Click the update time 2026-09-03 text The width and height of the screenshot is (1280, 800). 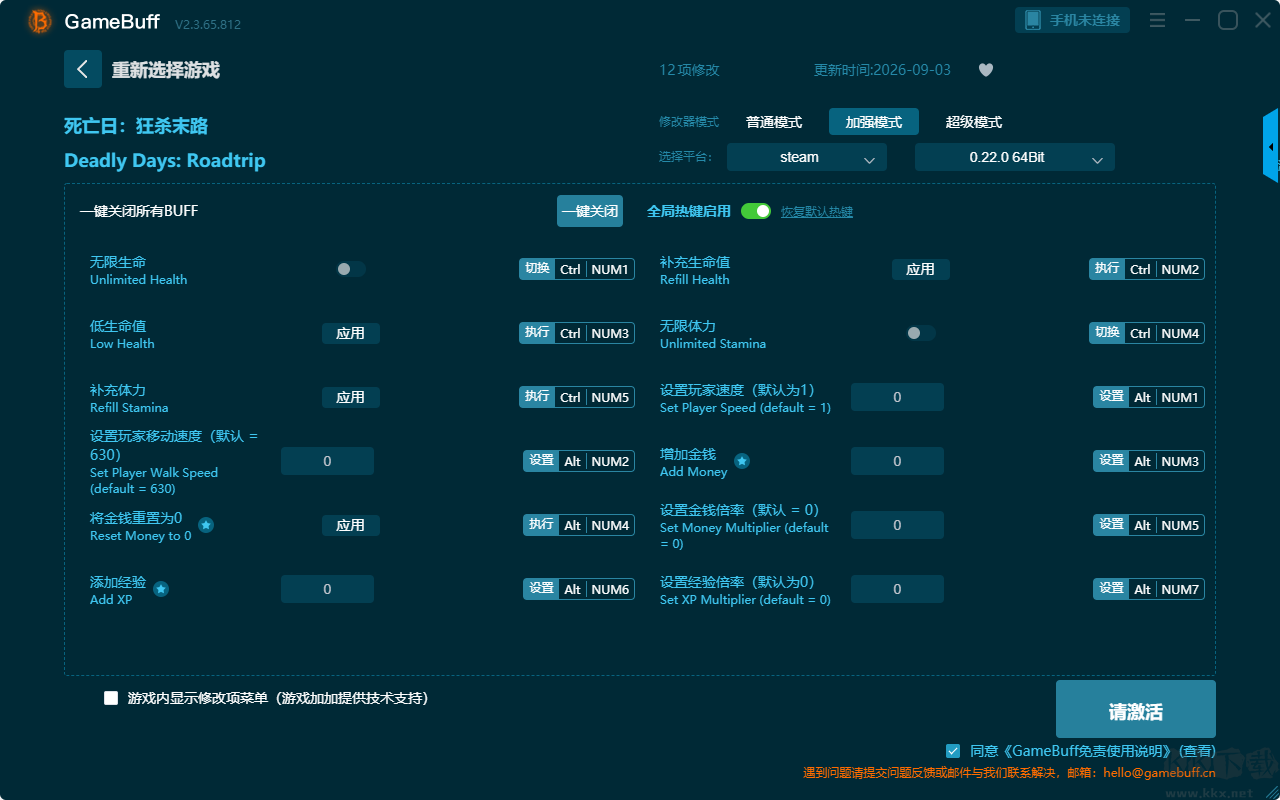[x=883, y=70]
